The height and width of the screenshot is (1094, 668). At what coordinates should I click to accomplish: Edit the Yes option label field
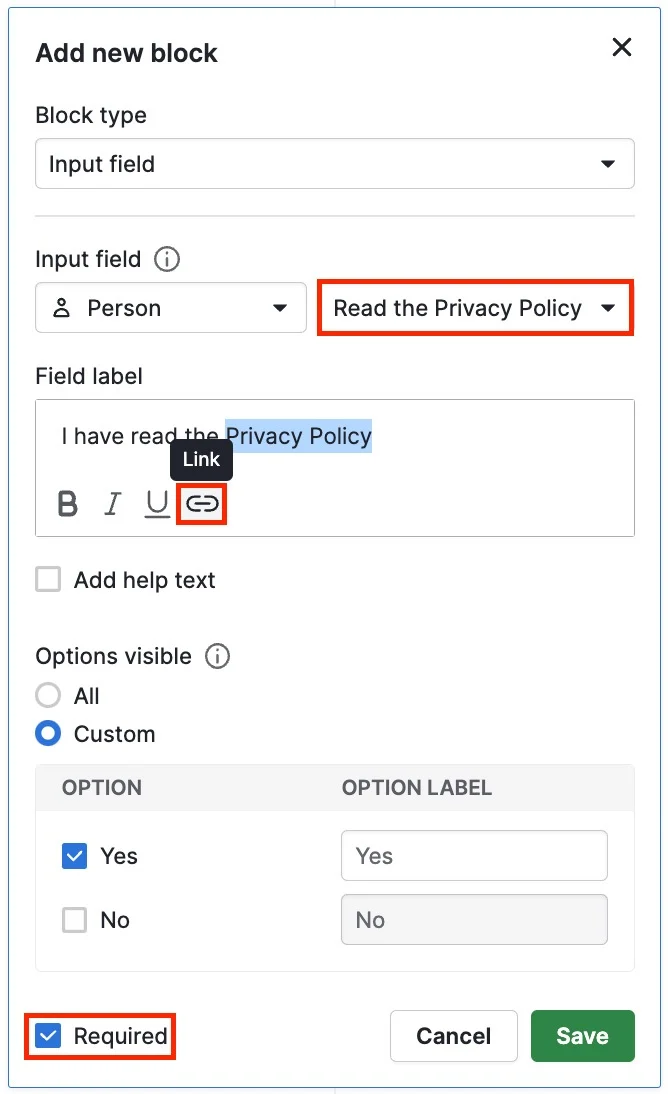click(475, 856)
